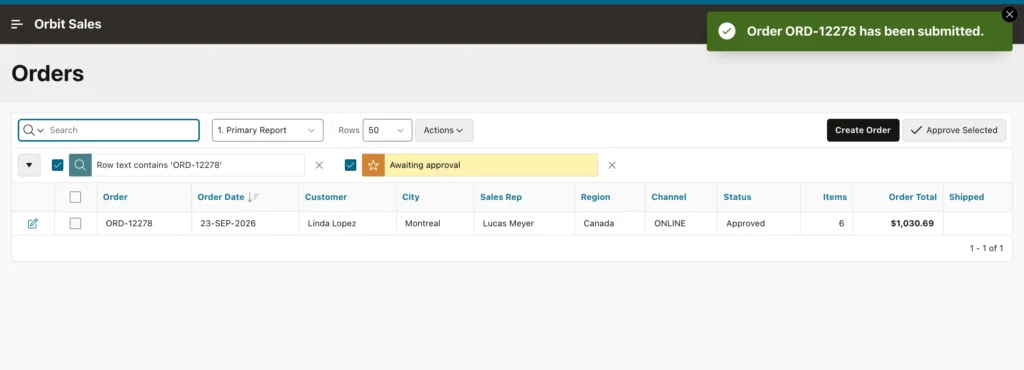Screen dimensions: 1024x370
Task: Click the Orbit Sales app title
Action: pos(68,24)
